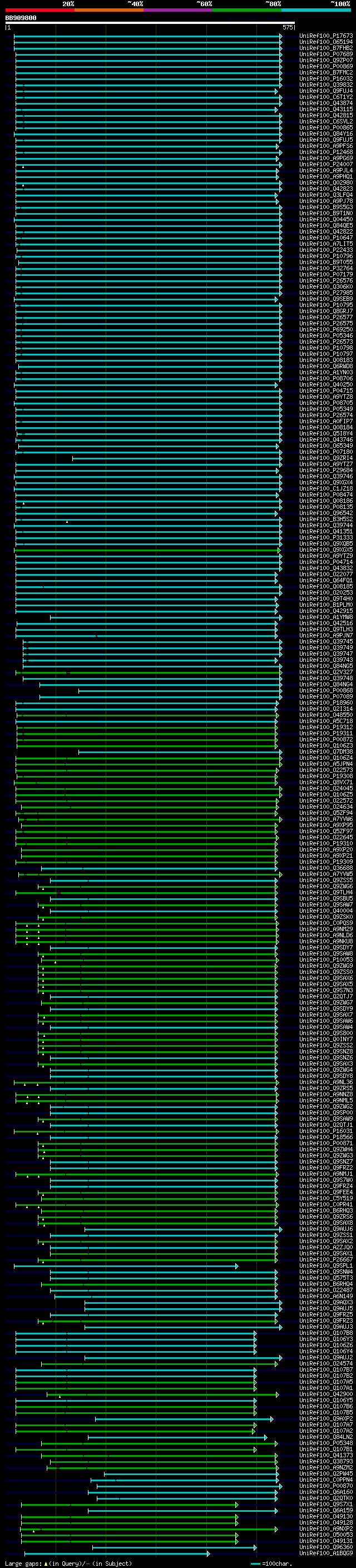Screen dimensions: 356x1568
Task: Open hit UniRef100_O65194
Action: coord(326,42)
